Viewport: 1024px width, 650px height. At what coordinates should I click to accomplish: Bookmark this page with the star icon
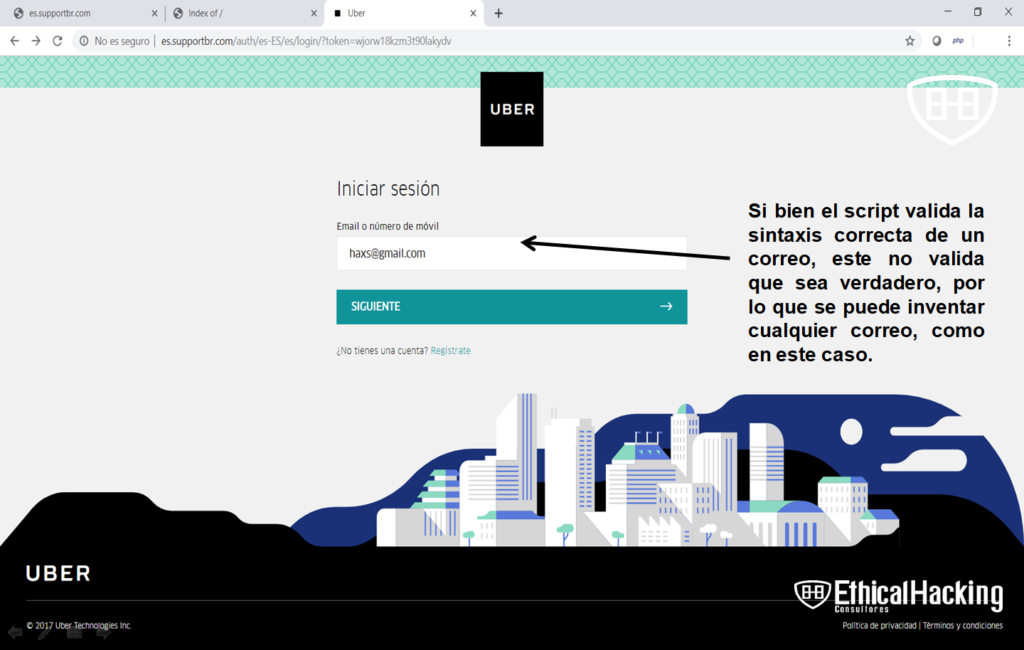pyautogui.click(x=909, y=41)
